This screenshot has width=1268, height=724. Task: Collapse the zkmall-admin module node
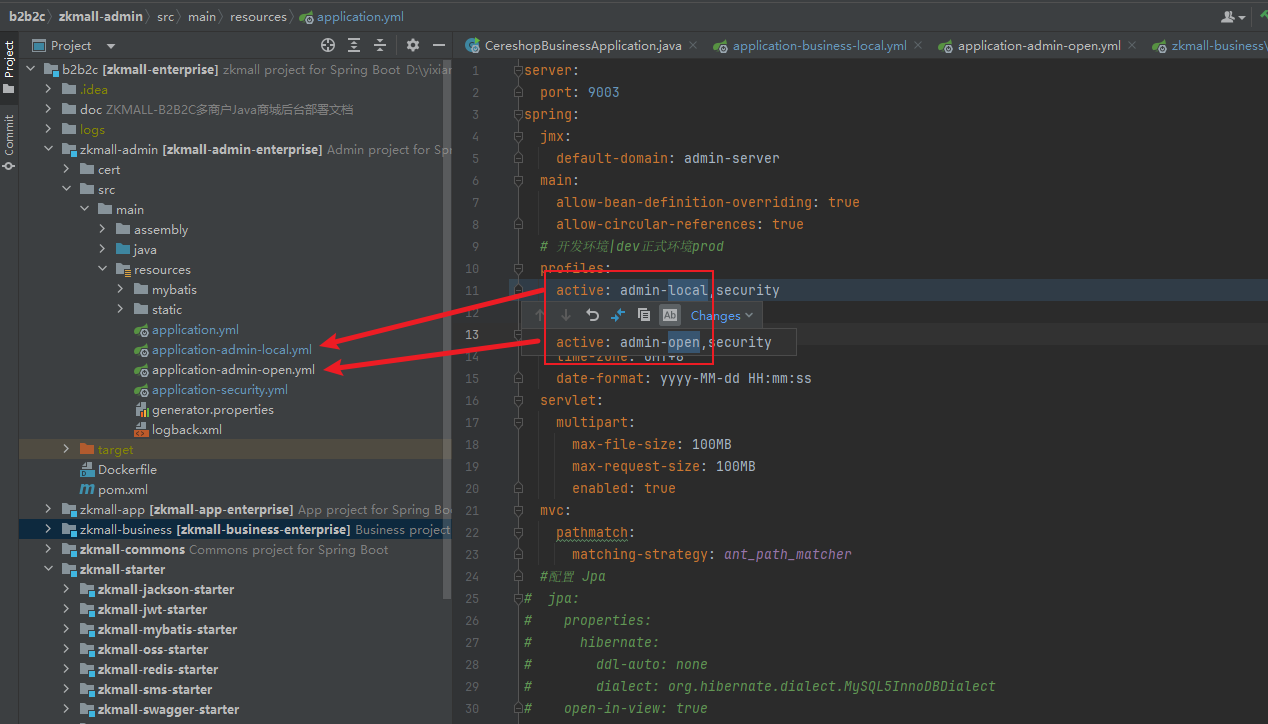(49, 149)
